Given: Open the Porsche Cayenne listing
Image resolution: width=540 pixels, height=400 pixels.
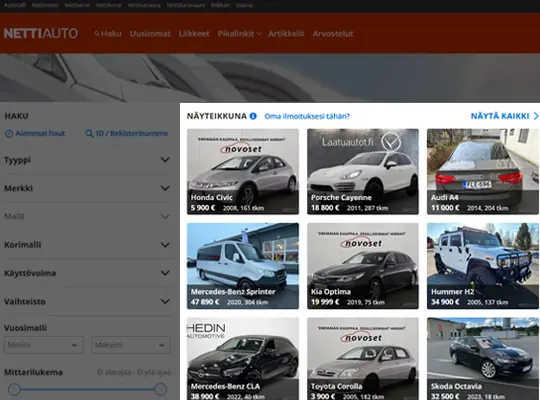Looking at the screenshot, I should [363, 172].
